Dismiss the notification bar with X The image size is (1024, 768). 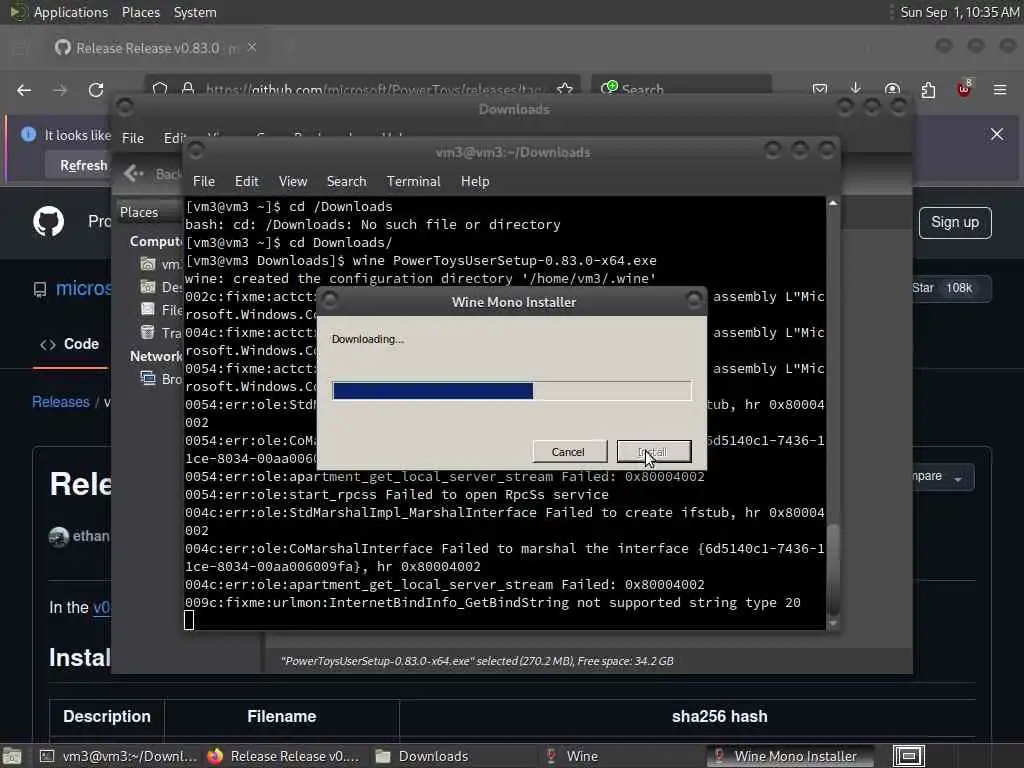coord(997,134)
